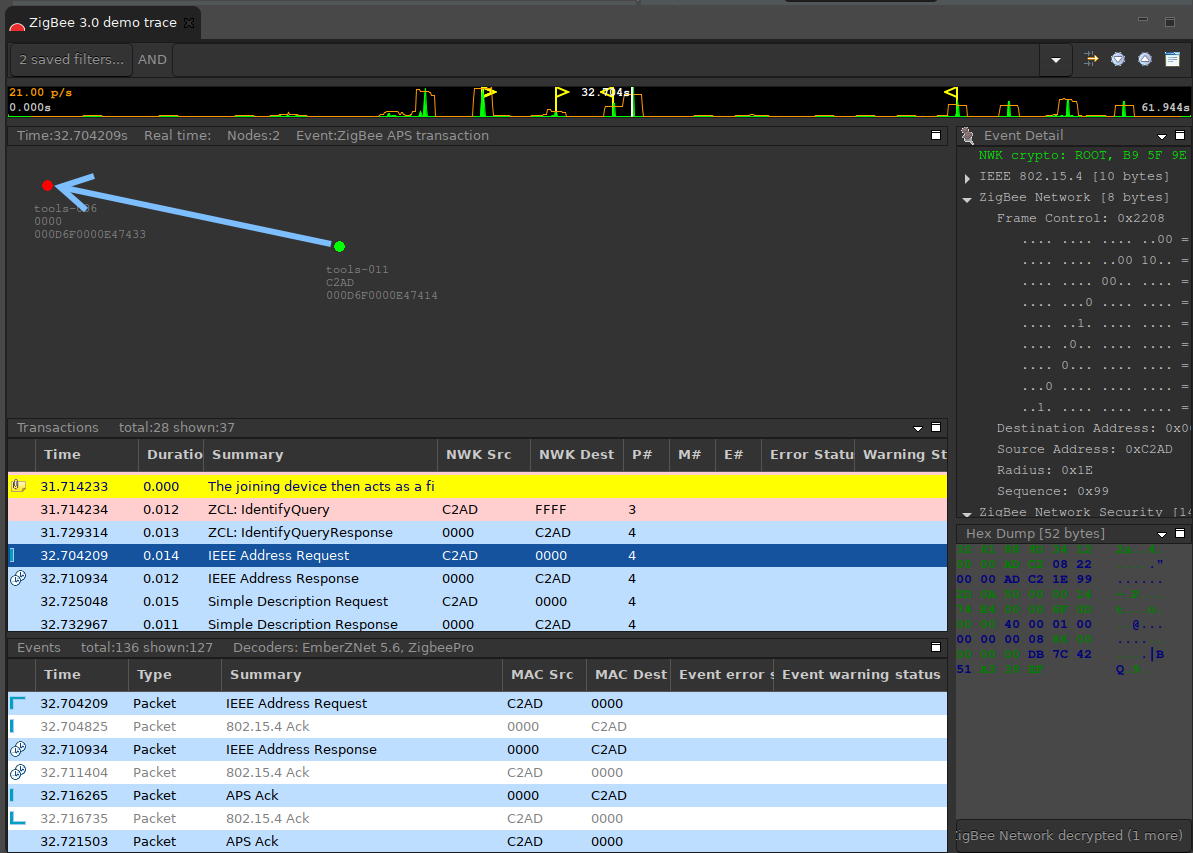
Task: Pin the Event Detail panel
Action: coord(966,135)
